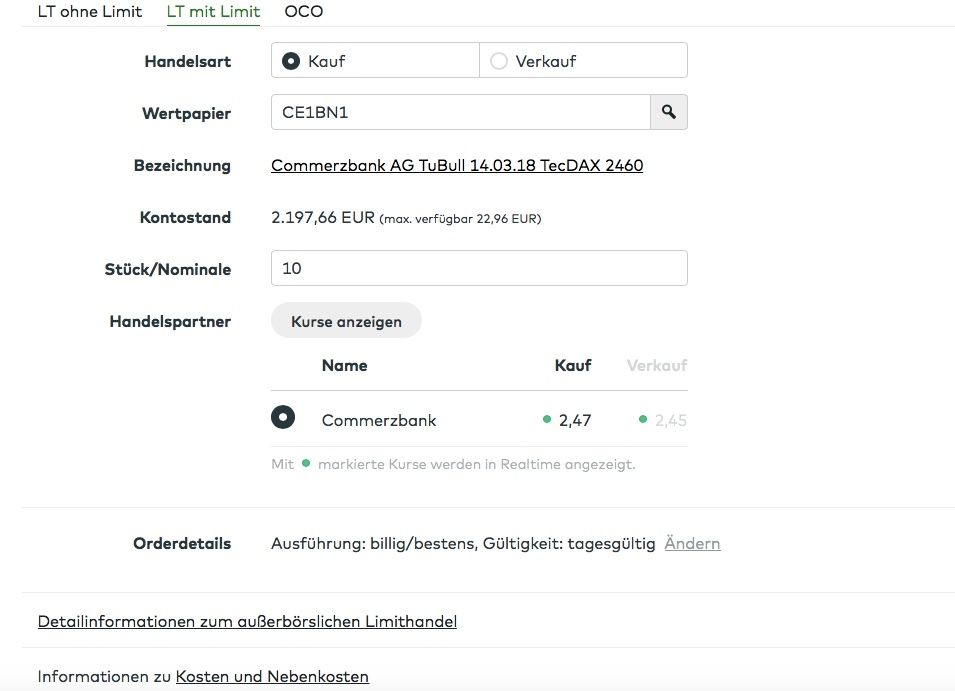Select the Verkauf radio button
This screenshot has height=691, width=955.
pos(499,60)
